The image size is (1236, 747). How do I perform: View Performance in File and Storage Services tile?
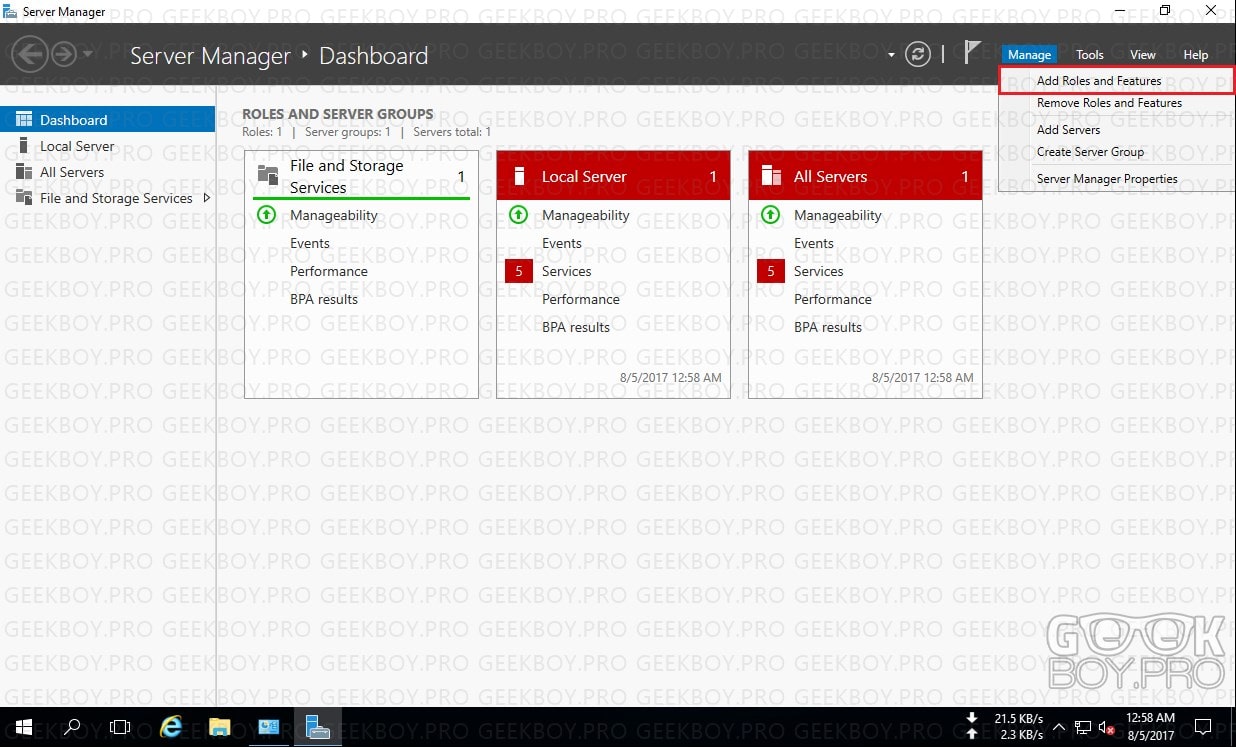(329, 271)
